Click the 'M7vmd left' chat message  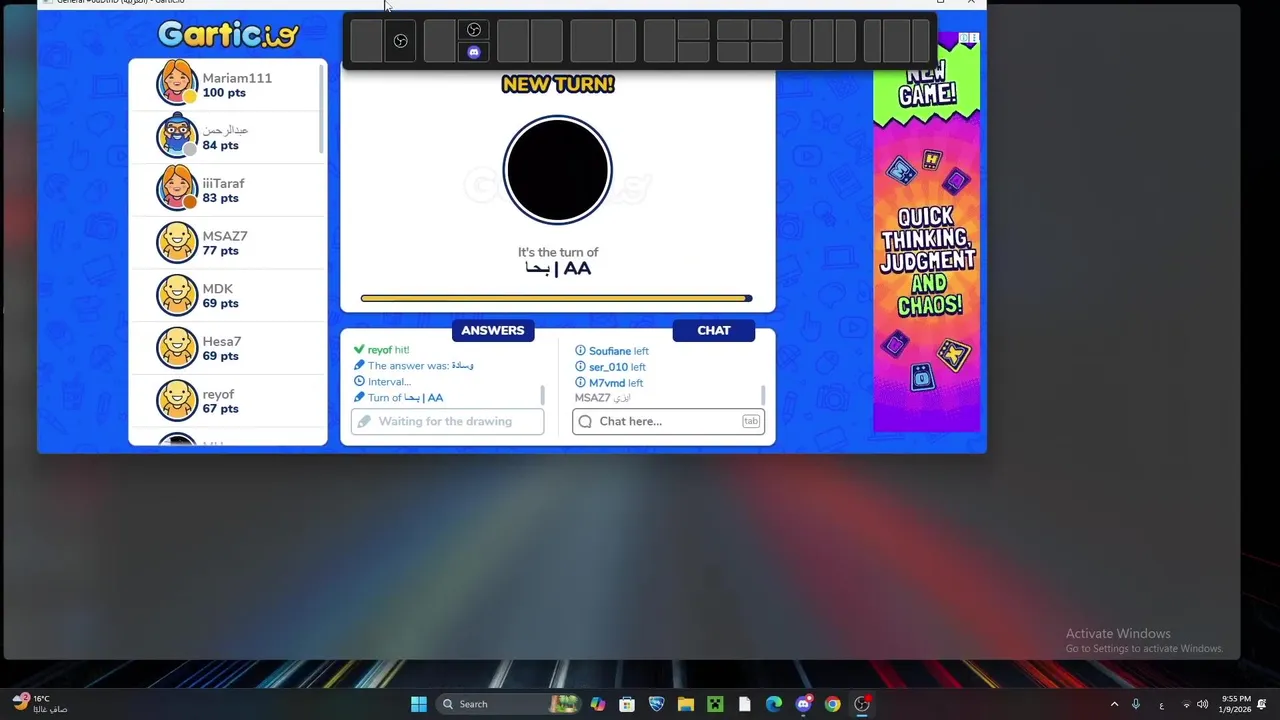[x=609, y=383]
